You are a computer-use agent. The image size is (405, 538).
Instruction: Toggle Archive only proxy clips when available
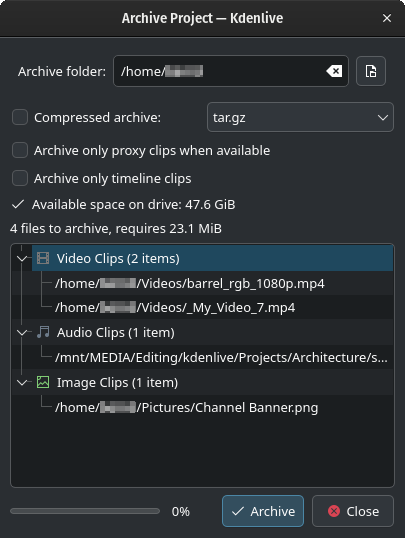pos(20,150)
